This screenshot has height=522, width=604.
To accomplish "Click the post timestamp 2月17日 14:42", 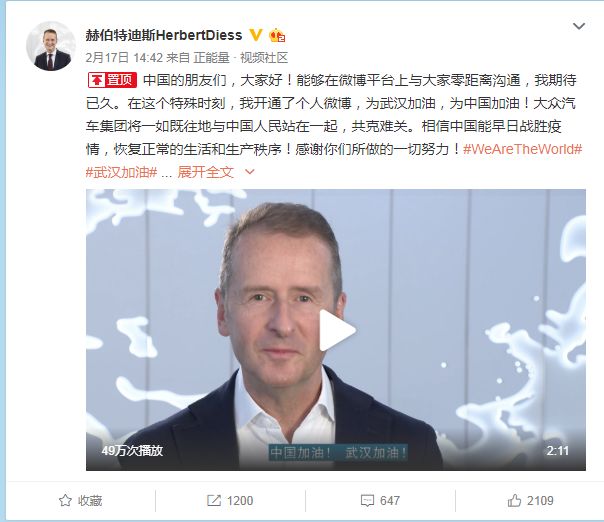I will (x=124, y=58).
